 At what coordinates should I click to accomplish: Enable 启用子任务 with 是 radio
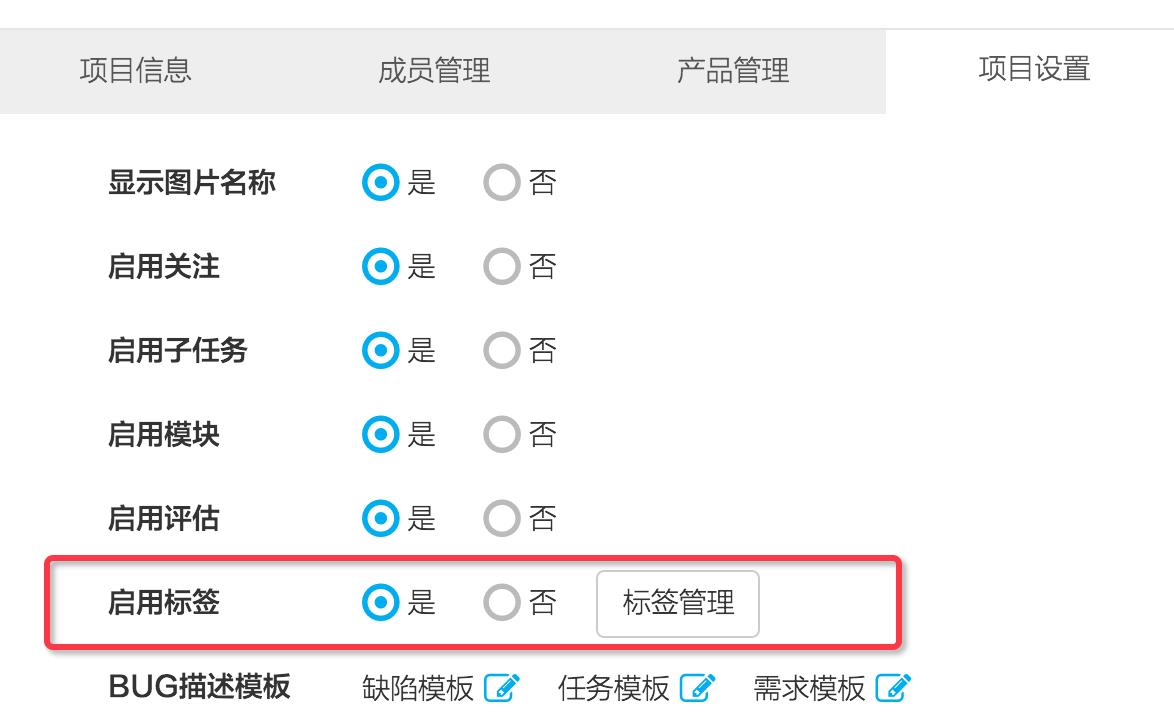(380, 350)
